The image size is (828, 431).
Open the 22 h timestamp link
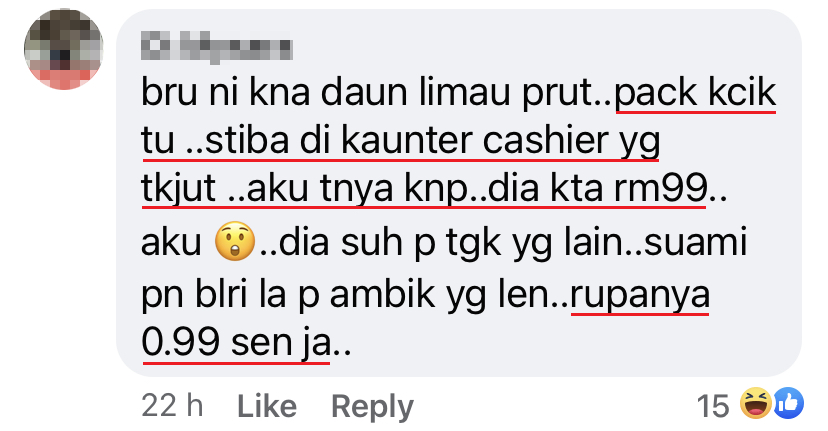coord(172,406)
